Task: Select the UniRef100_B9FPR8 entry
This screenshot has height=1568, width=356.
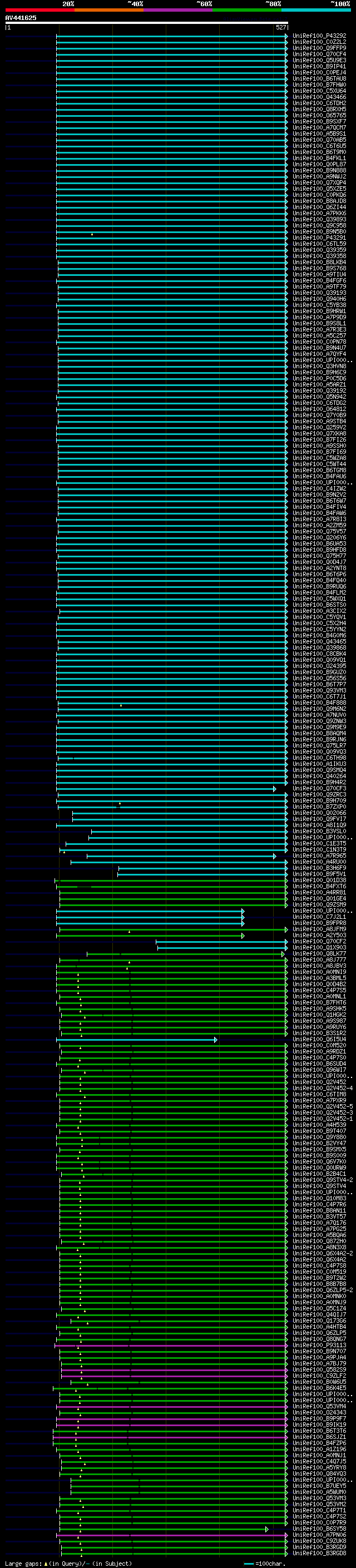Action: pos(319,923)
